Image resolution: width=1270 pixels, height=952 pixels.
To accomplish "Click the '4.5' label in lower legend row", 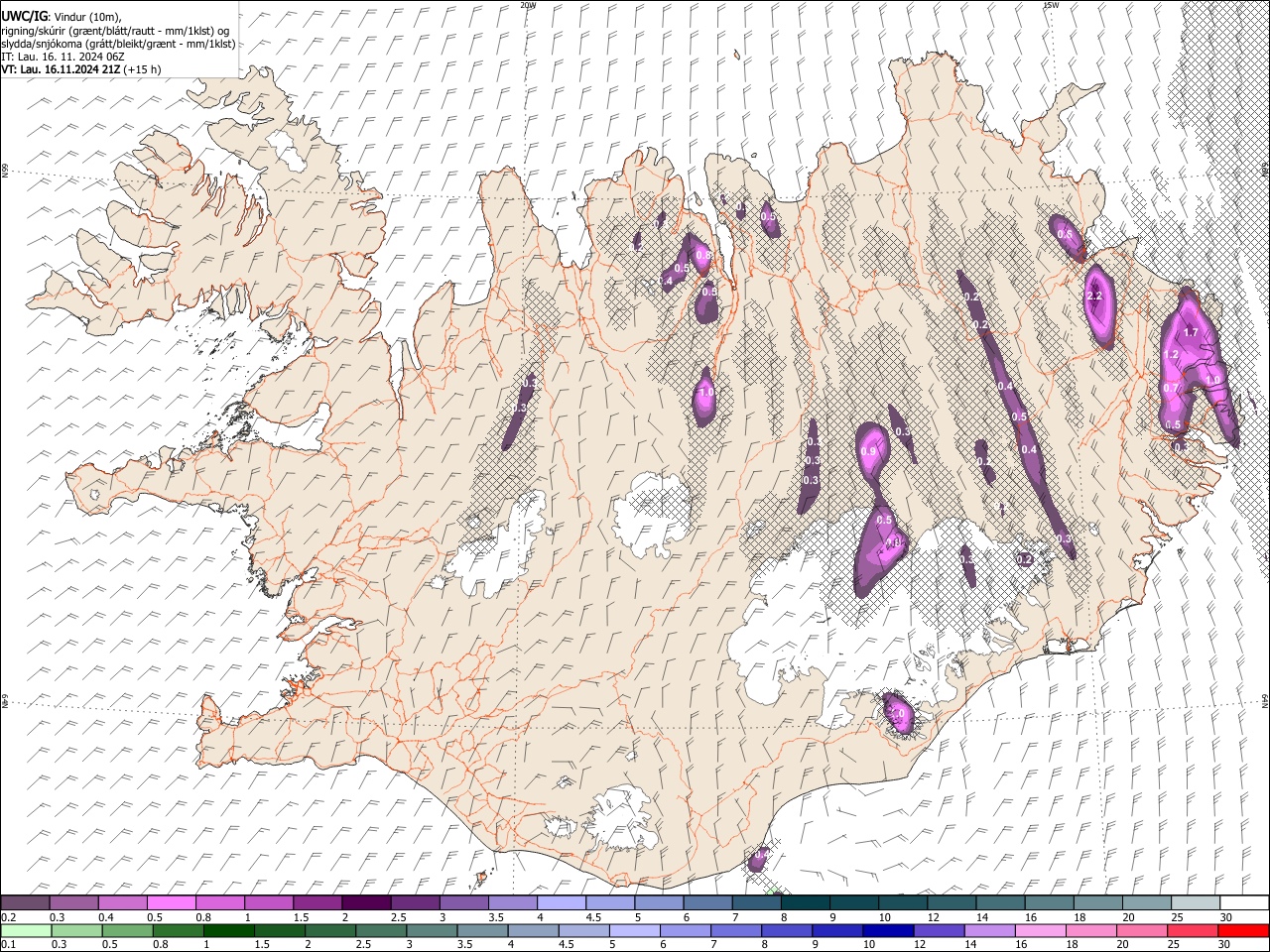I will pos(566,945).
